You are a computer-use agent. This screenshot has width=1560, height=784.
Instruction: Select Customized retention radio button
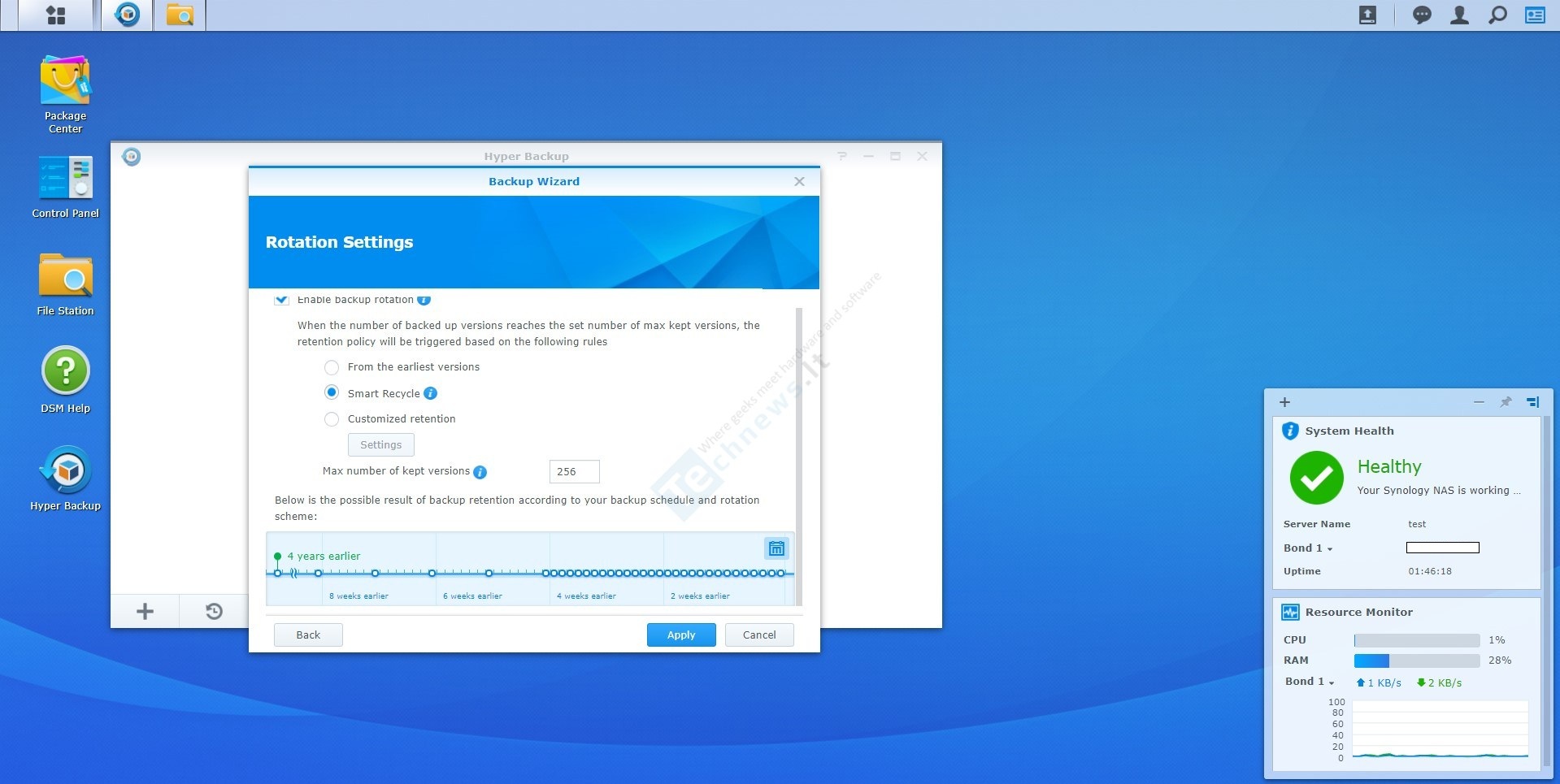click(332, 419)
